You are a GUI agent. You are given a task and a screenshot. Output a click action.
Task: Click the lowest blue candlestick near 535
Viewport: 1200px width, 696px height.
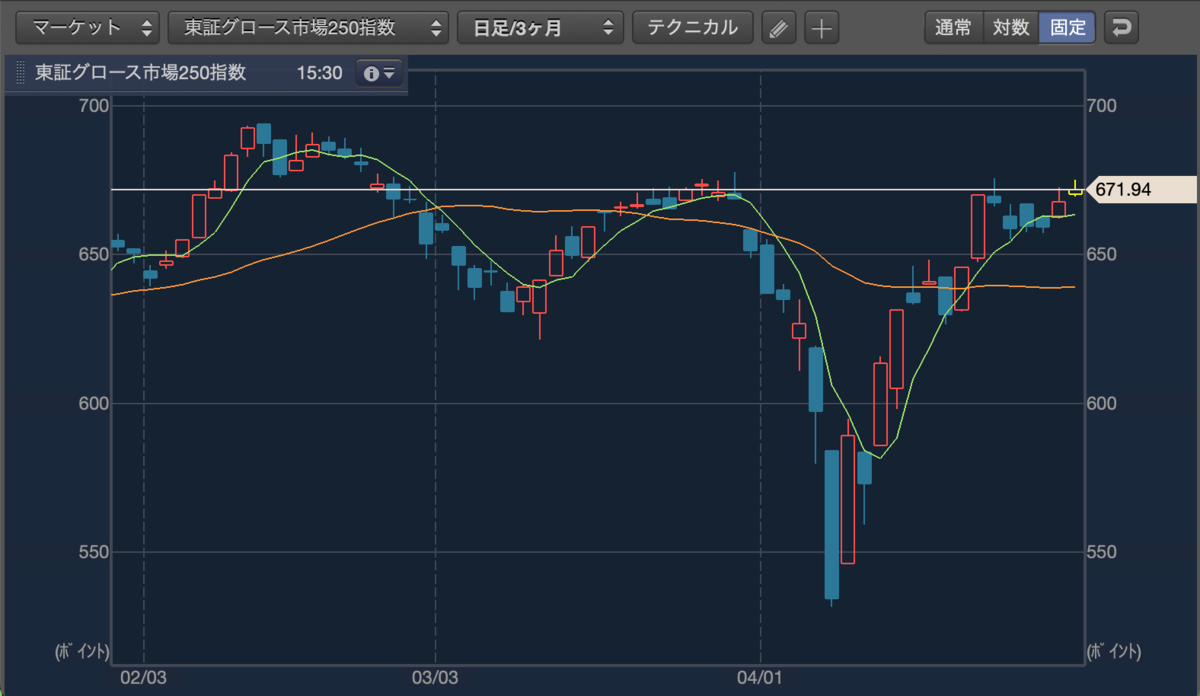831,524
